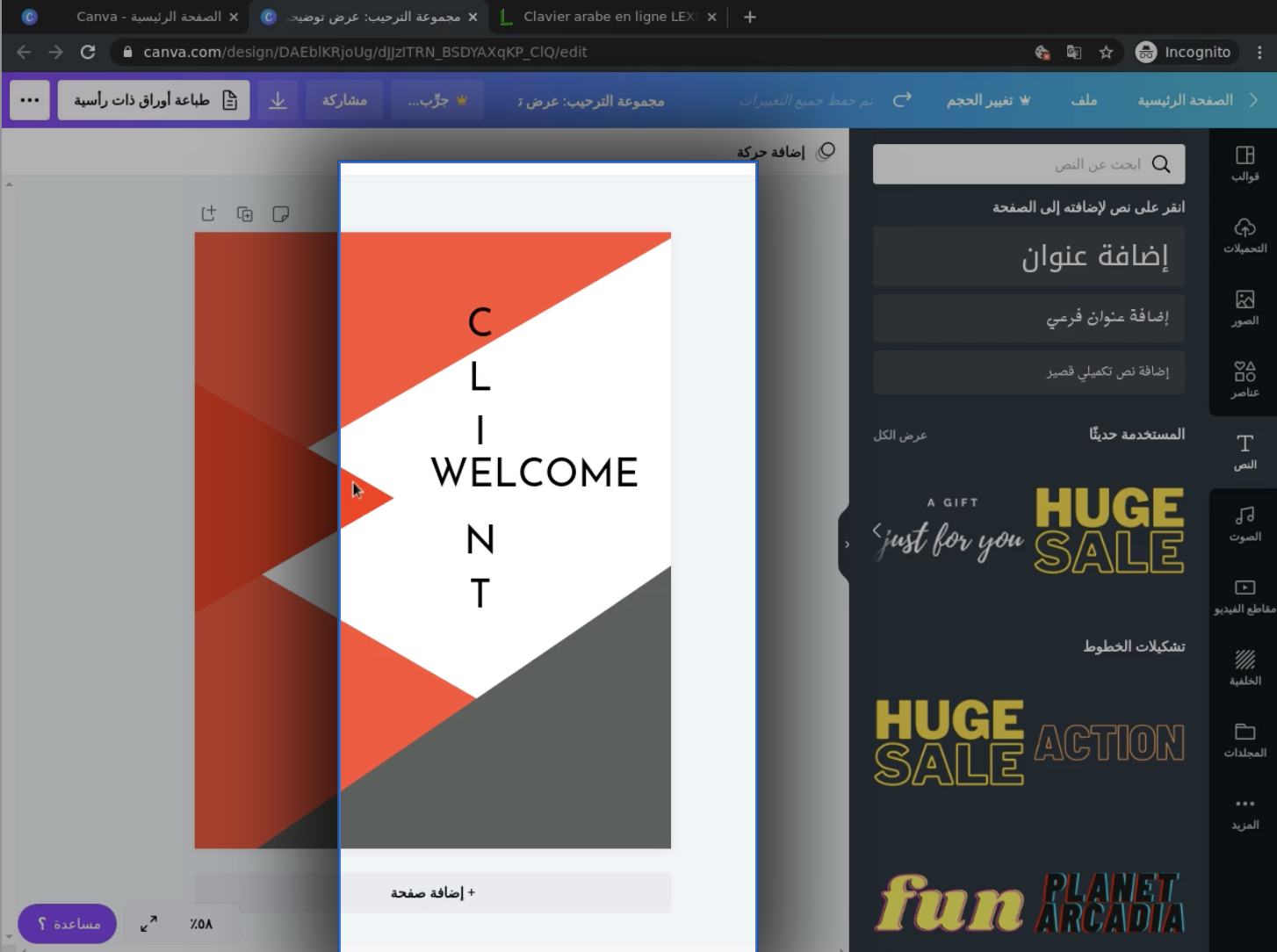Go to Home page (الصفحة الرئيسية) menu
The image size is (1277, 952).
point(1185,100)
